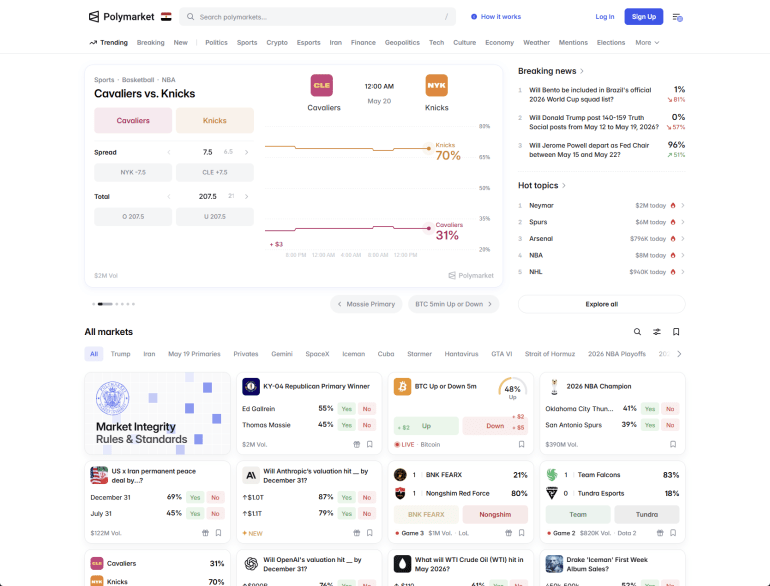This screenshot has height=586, width=770.
Task: Open the All markets search icon
Action: tap(637, 332)
